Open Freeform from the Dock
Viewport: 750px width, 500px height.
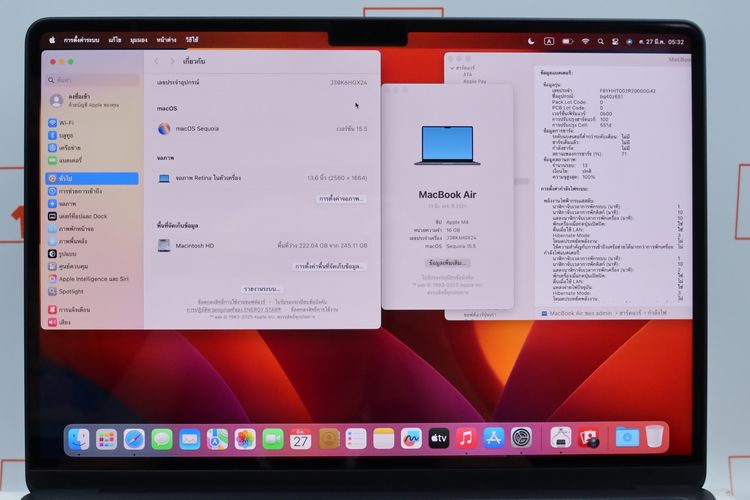coord(411,439)
